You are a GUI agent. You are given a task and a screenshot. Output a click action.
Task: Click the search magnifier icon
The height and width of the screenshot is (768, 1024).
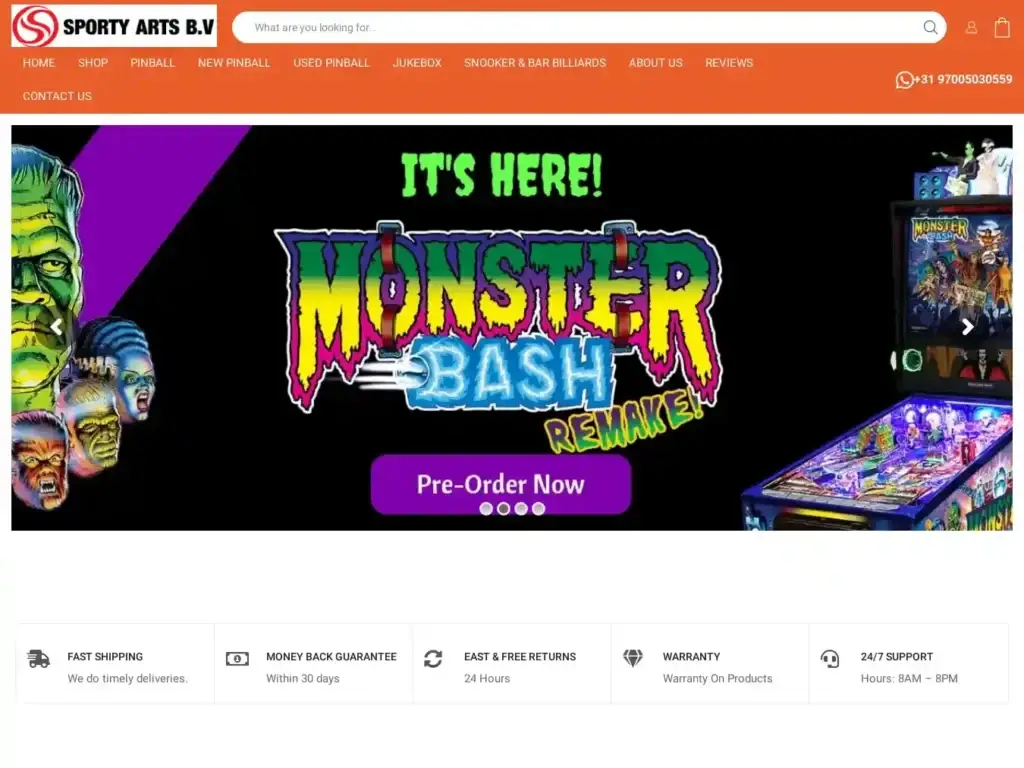point(930,27)
